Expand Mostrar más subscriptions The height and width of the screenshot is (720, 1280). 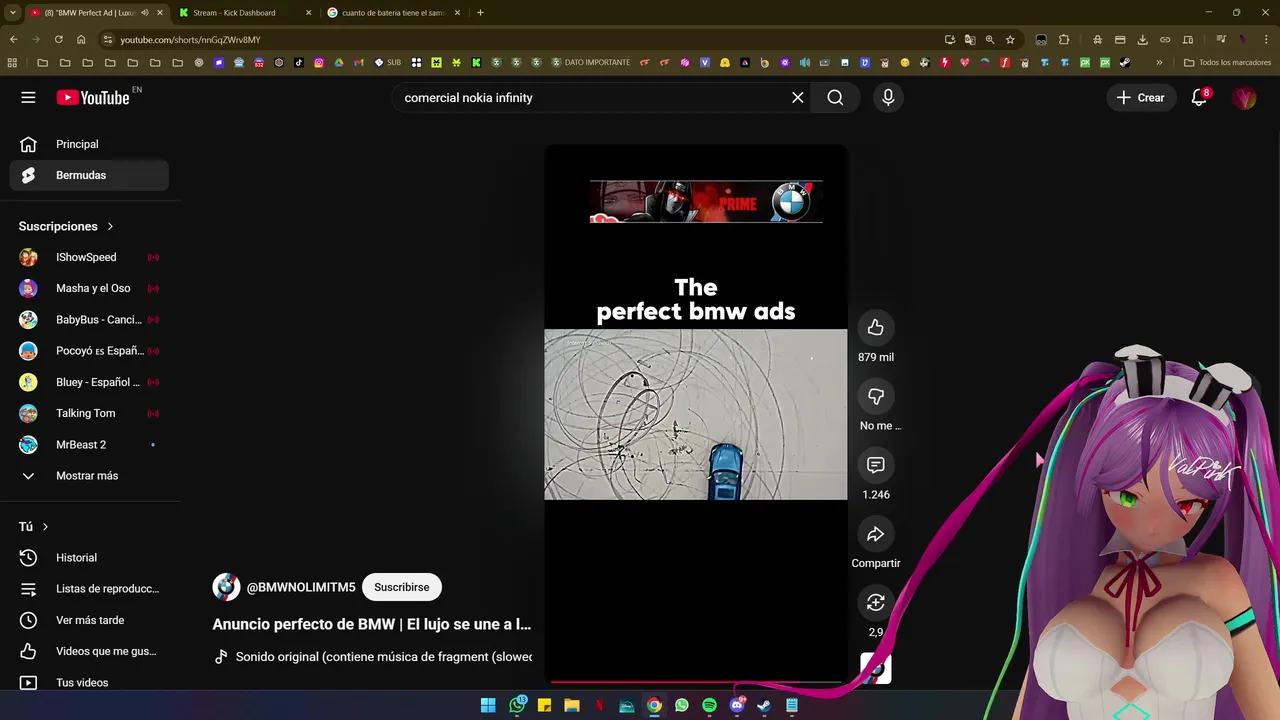pyautogui.click(x=89, y=476)
